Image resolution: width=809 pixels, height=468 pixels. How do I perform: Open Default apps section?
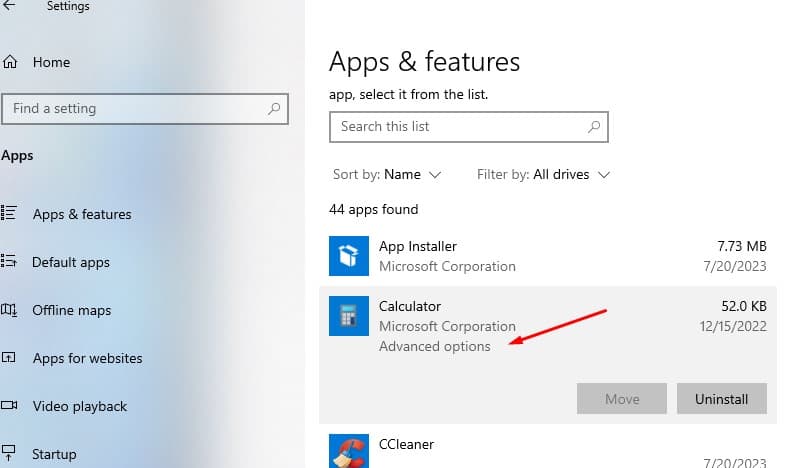(x=71, y=262)
